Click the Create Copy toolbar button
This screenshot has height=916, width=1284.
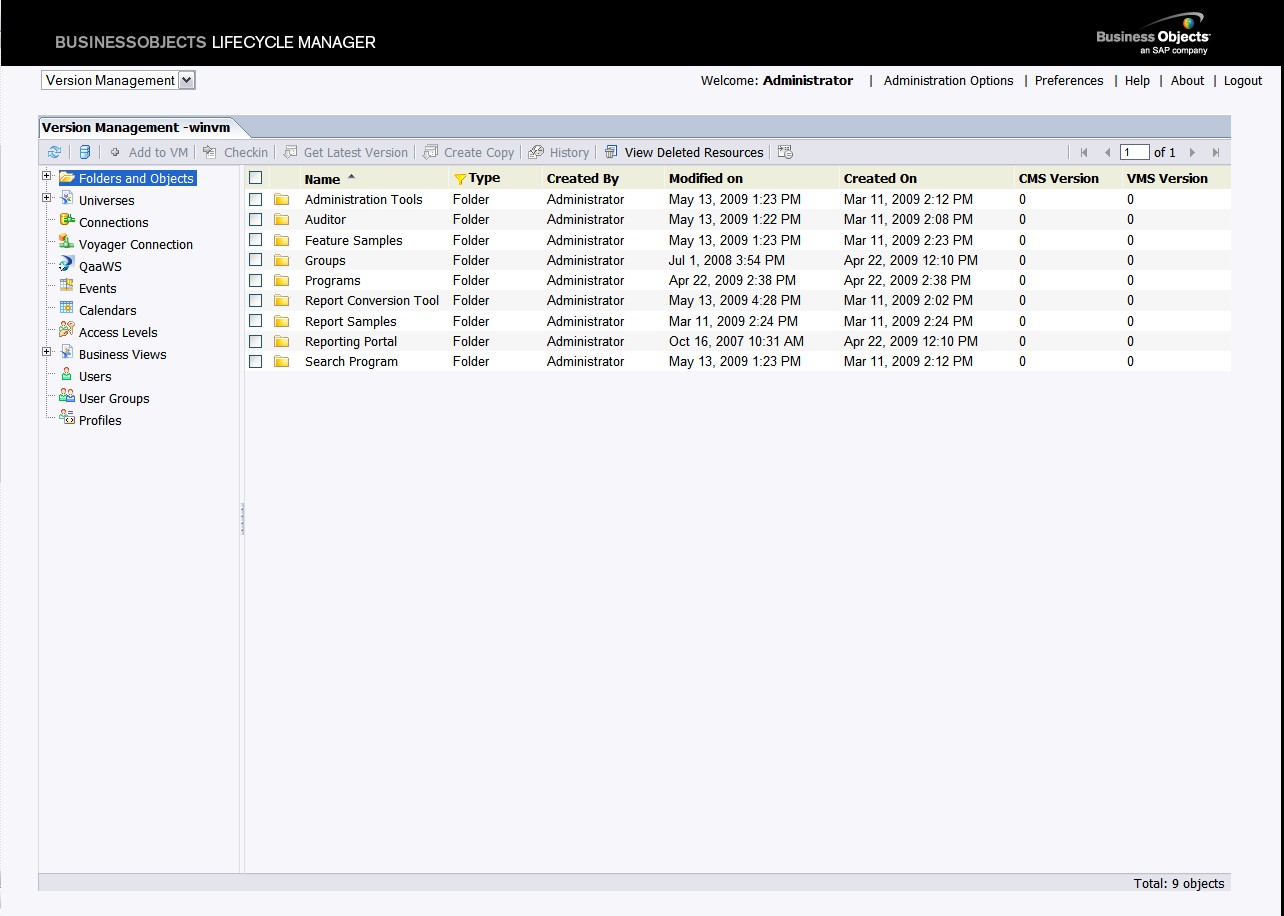tap(469, 152)
